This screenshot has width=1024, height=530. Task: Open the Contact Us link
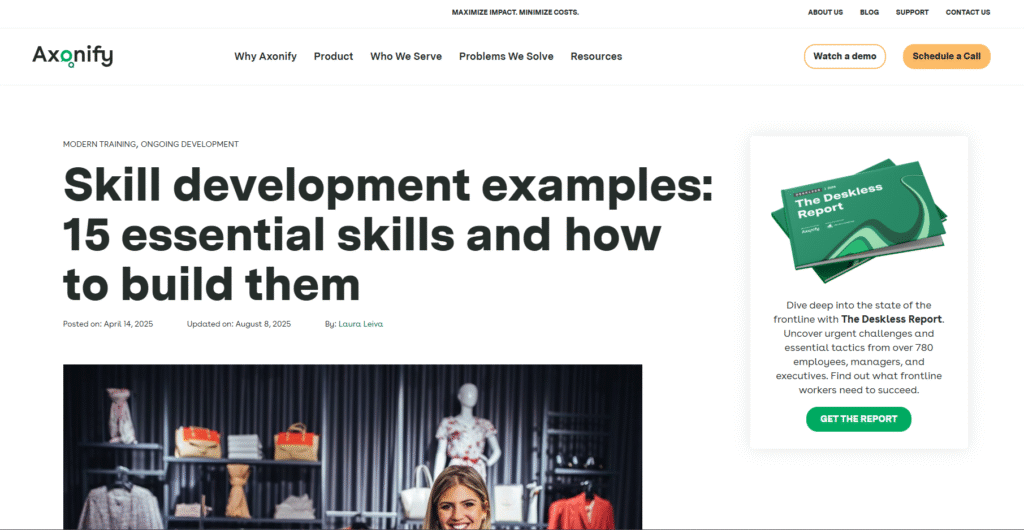click(x=967, y=13)
